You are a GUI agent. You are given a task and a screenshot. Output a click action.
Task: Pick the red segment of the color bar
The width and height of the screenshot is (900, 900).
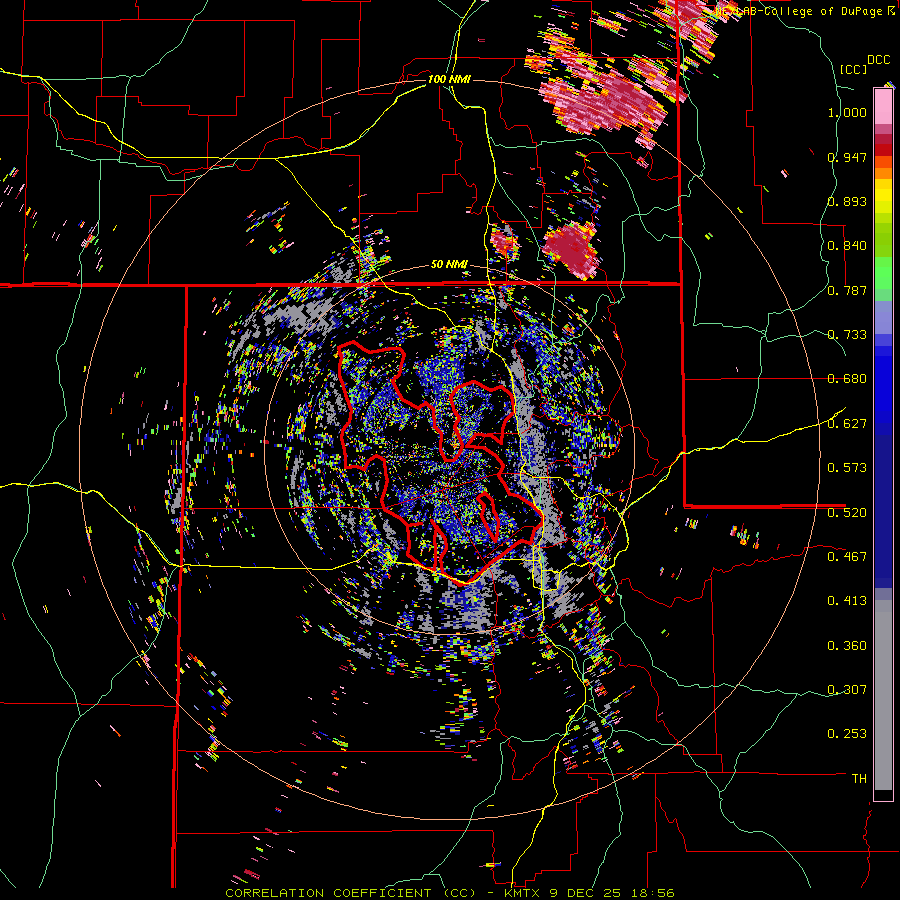click(x=883, y=150)
